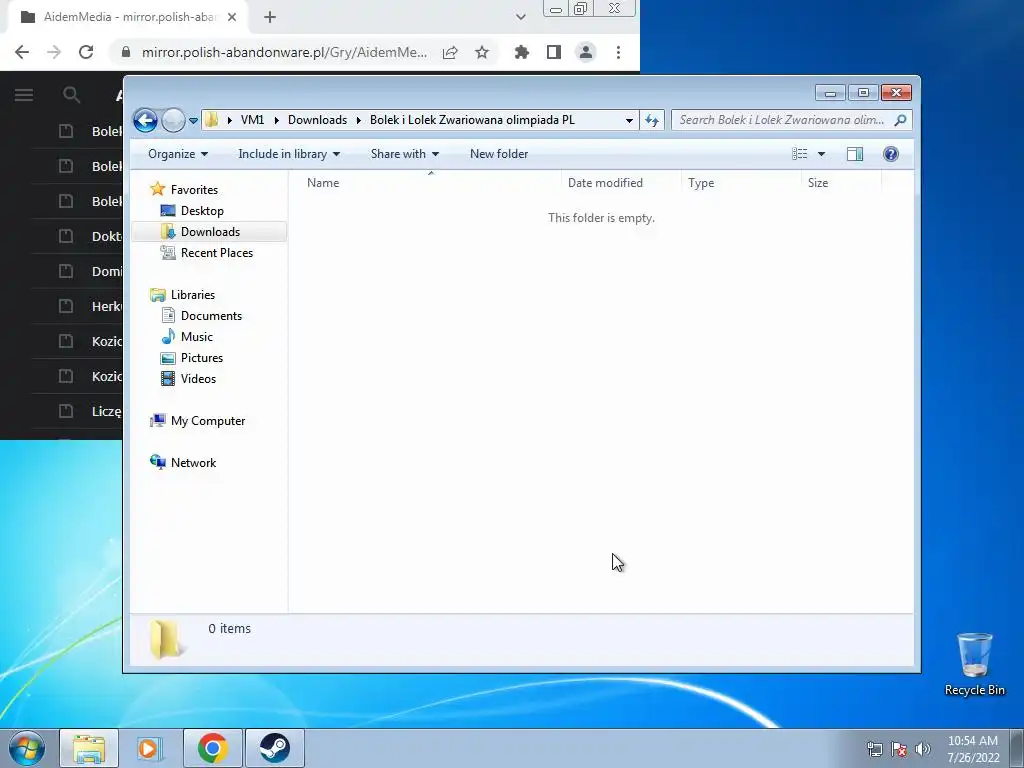The height and width of the screenshot is (768, 1024).
Task: Open the Pictures library
Action: point(202,358)
